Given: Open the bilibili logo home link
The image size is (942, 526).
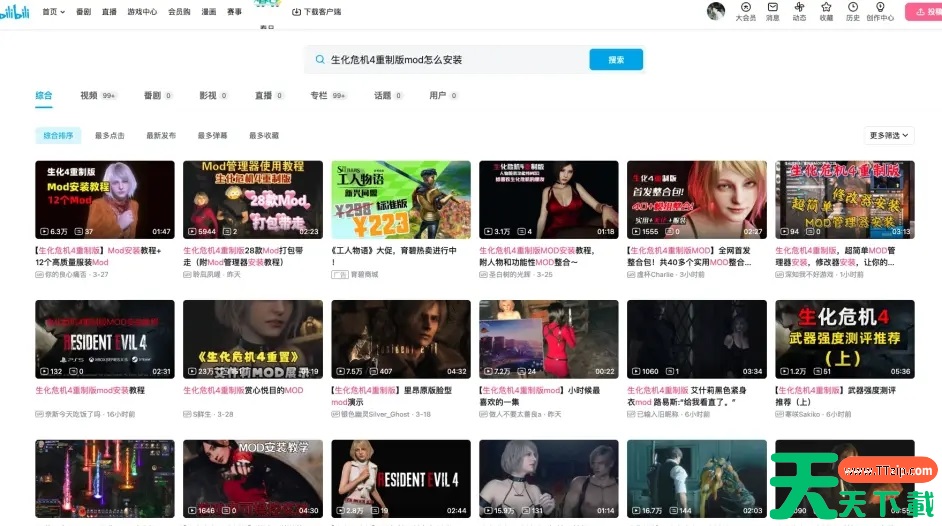Looking at the screenshot, I should (14, 11).
